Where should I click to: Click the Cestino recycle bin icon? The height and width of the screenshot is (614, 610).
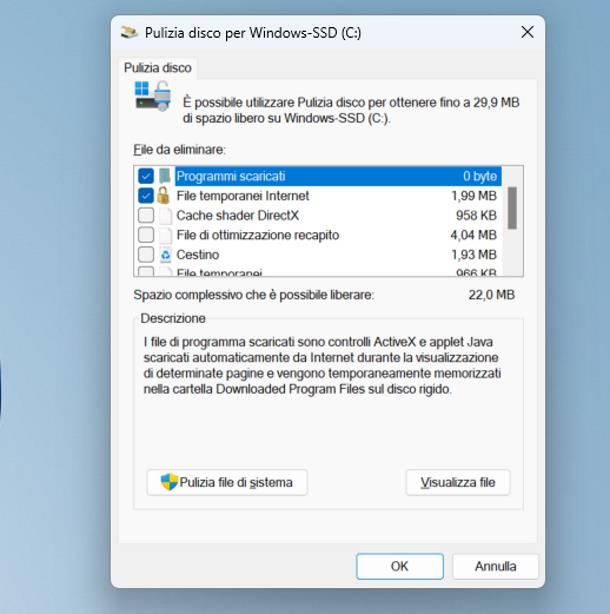[165, 255]
